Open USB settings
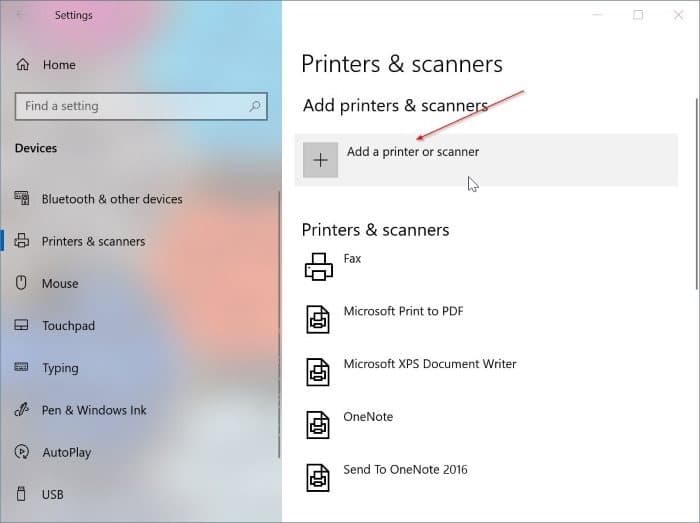Screen dimensions: 700x523 pyautogui.click(x=53, y=494)
